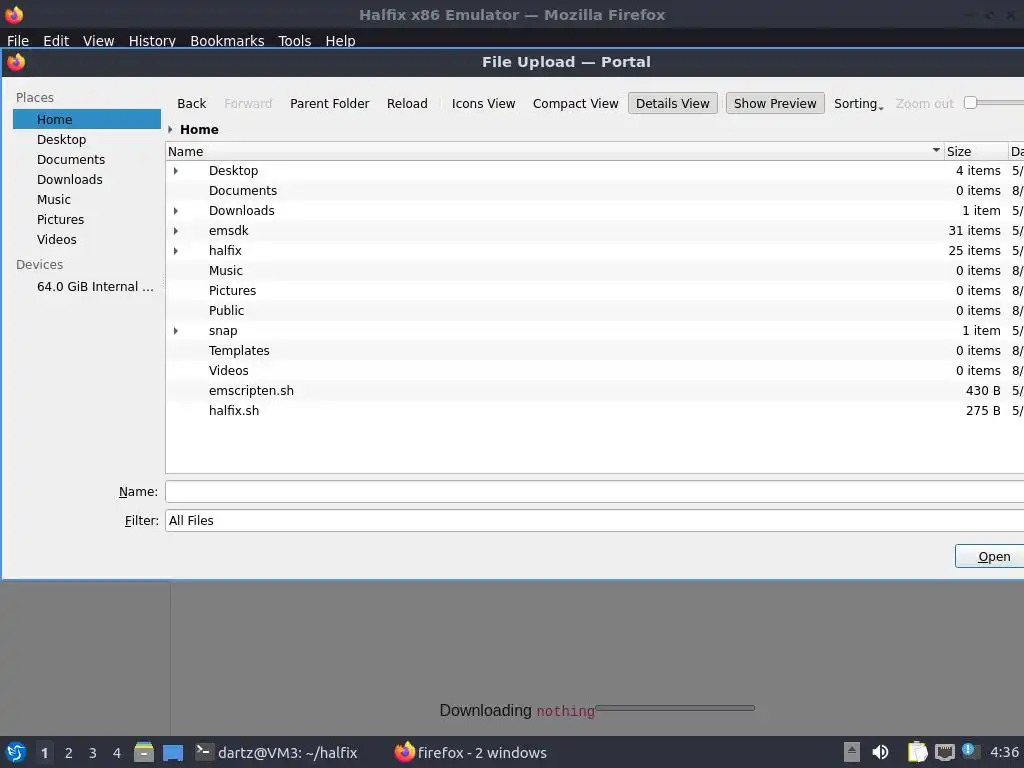Click the firefox - 2 windows taskbar entry

[x=471, y=752]
